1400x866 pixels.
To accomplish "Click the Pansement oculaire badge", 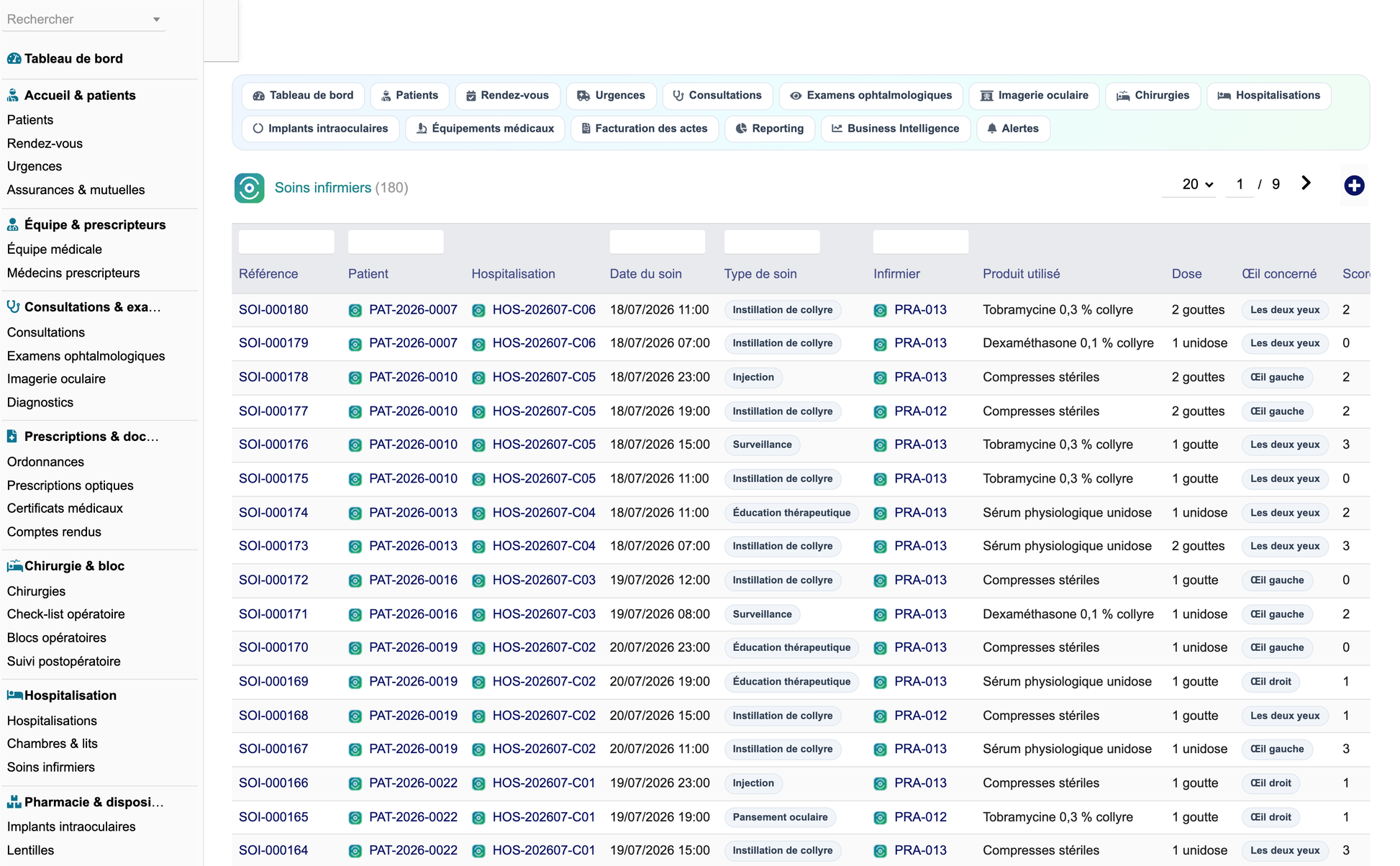I will [780, 817].
